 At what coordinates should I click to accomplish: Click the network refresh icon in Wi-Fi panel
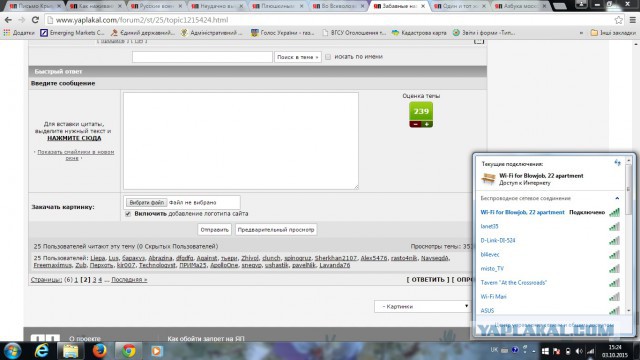click(x=617, y=163)
